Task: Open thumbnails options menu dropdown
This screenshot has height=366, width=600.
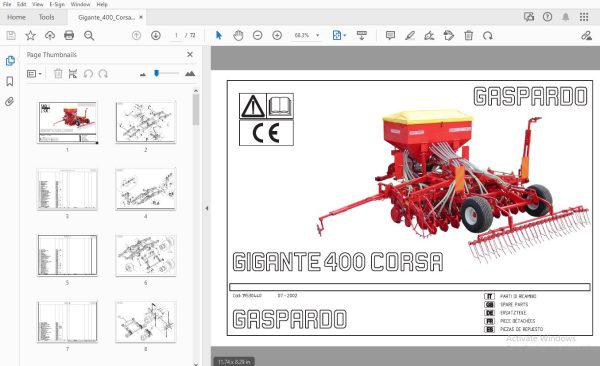Action: 34,74
